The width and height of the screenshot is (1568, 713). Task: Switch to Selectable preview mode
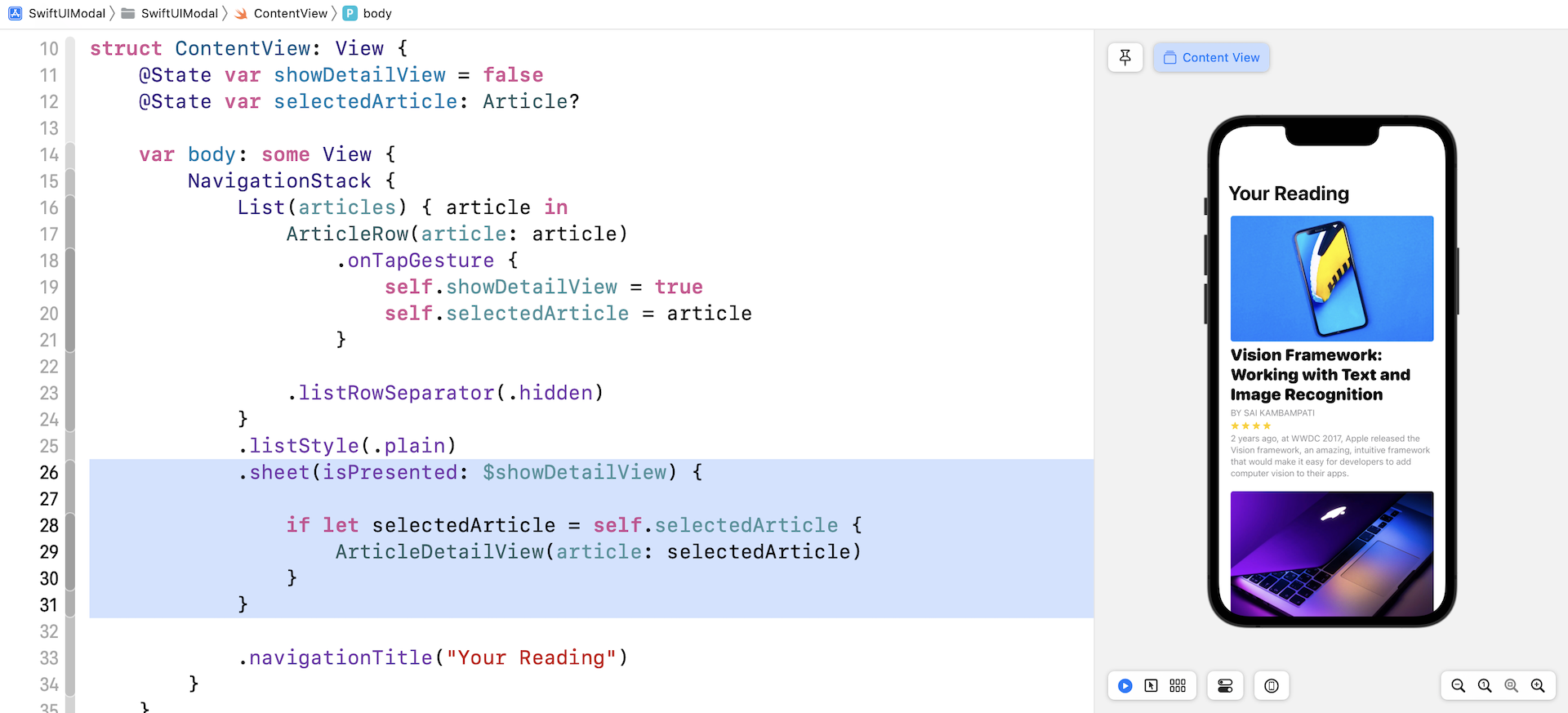pyautogui.click(x=1151, y=686)
